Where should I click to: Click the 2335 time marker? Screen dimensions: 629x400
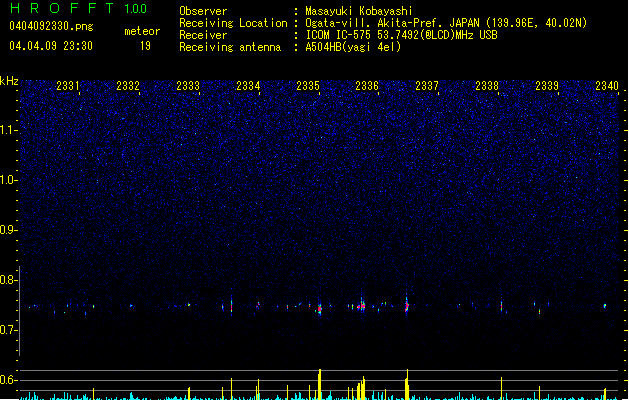pos(308,85)
